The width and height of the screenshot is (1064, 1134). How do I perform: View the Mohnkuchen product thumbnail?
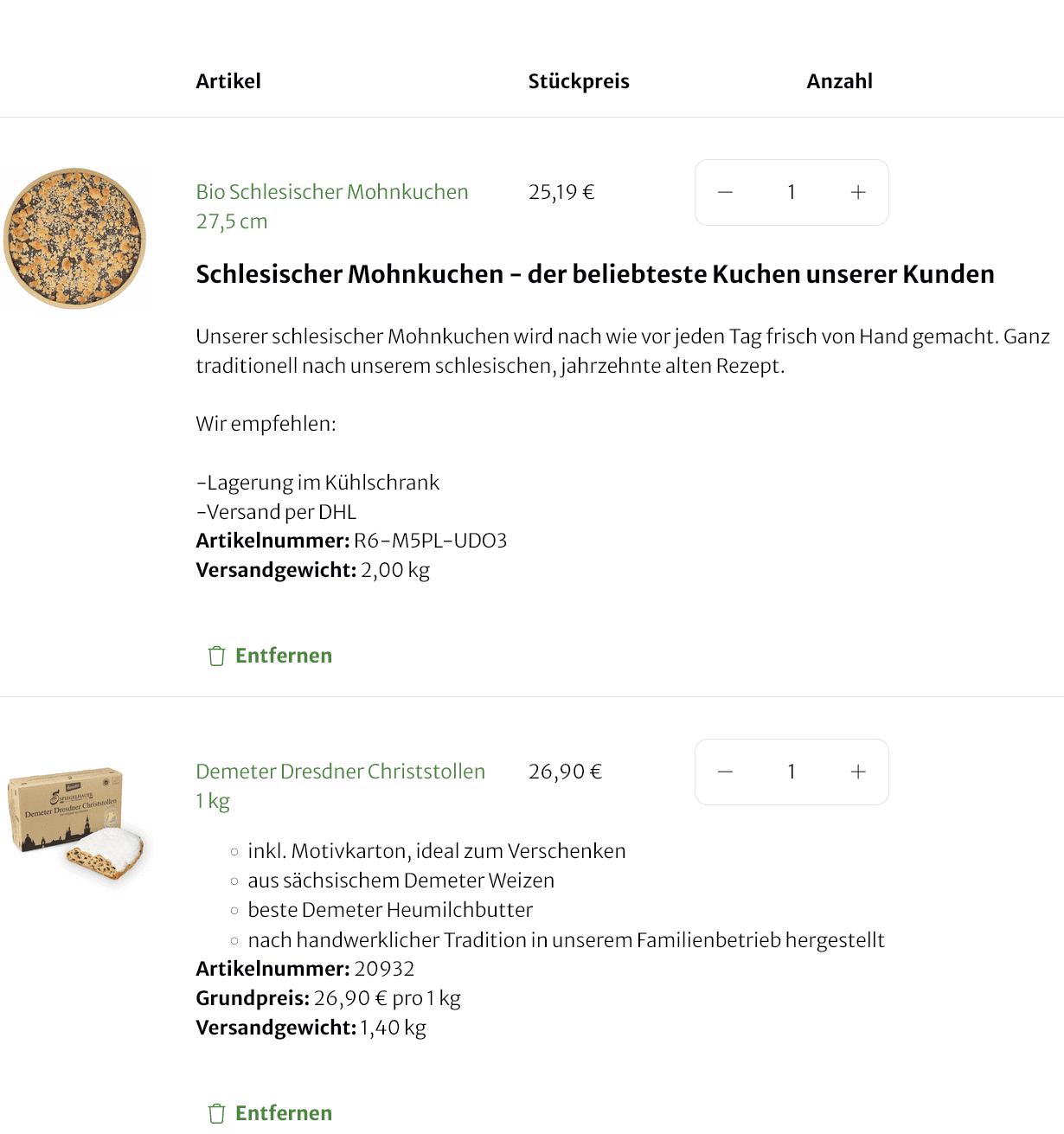pyautogui.click(x=75, y=239)
